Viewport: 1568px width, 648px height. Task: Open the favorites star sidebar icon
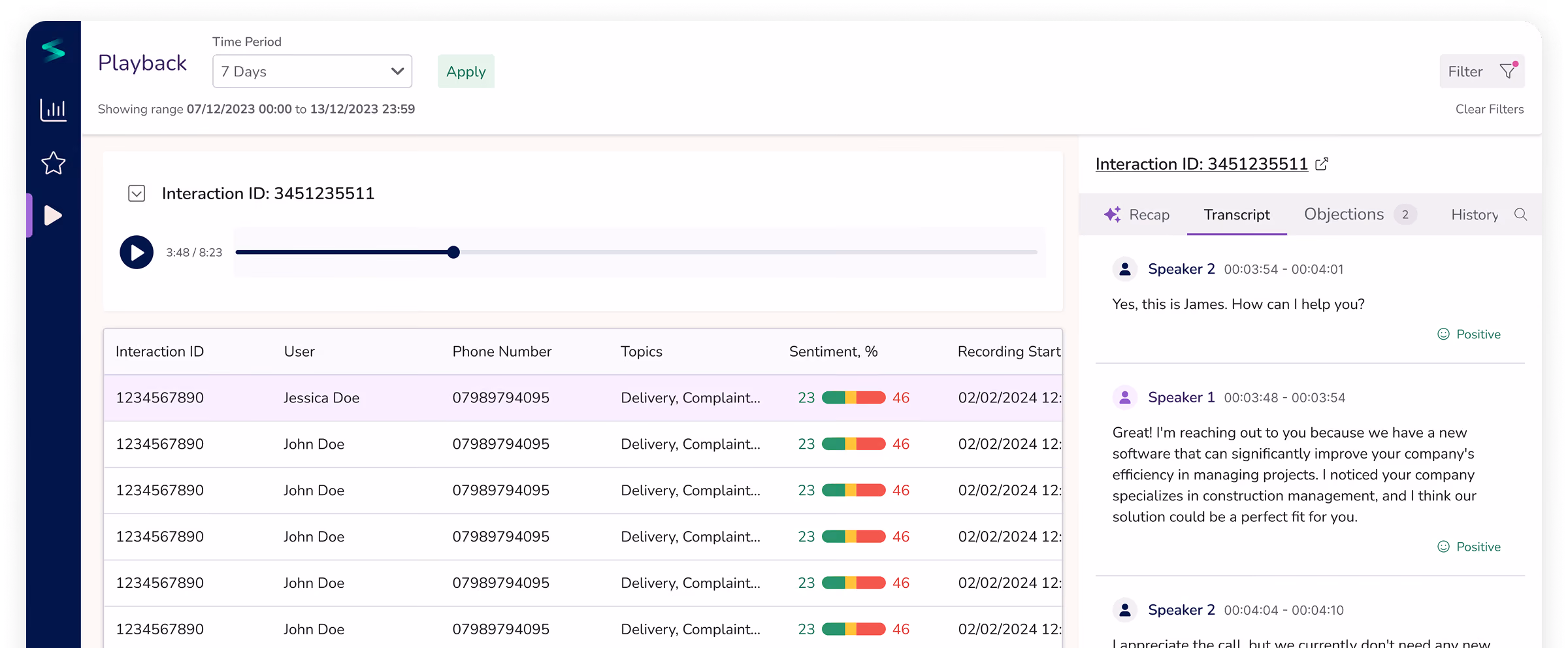(x=54, y=163)
